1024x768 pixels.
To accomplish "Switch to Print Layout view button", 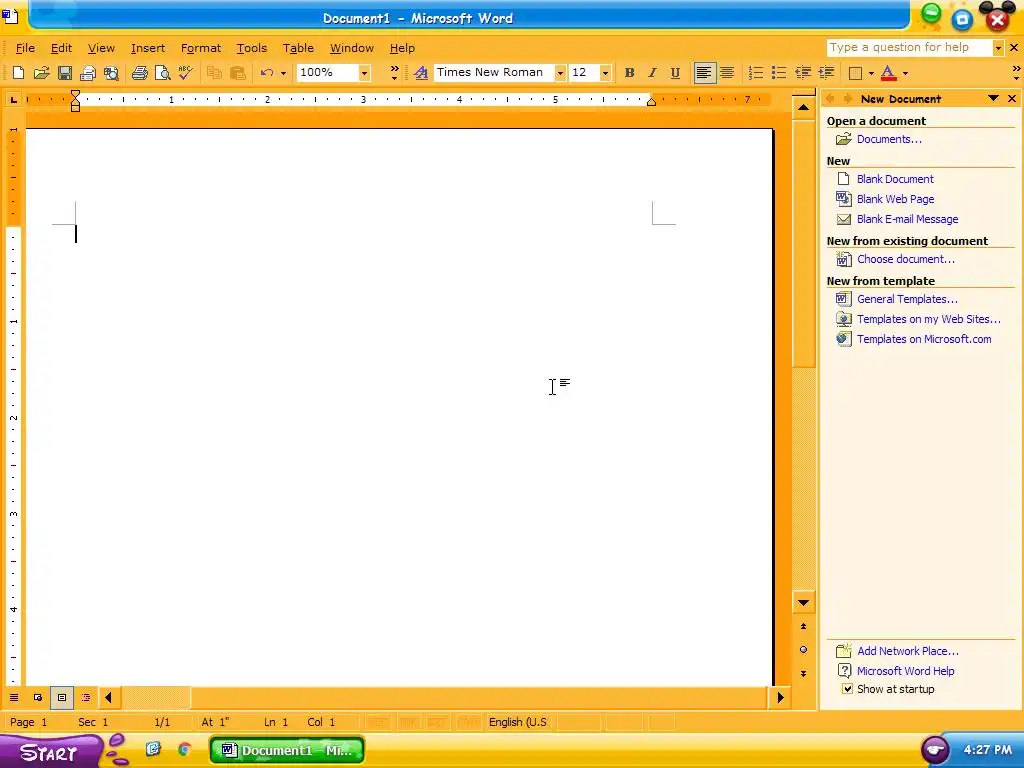I will click(x=62, y=697).
